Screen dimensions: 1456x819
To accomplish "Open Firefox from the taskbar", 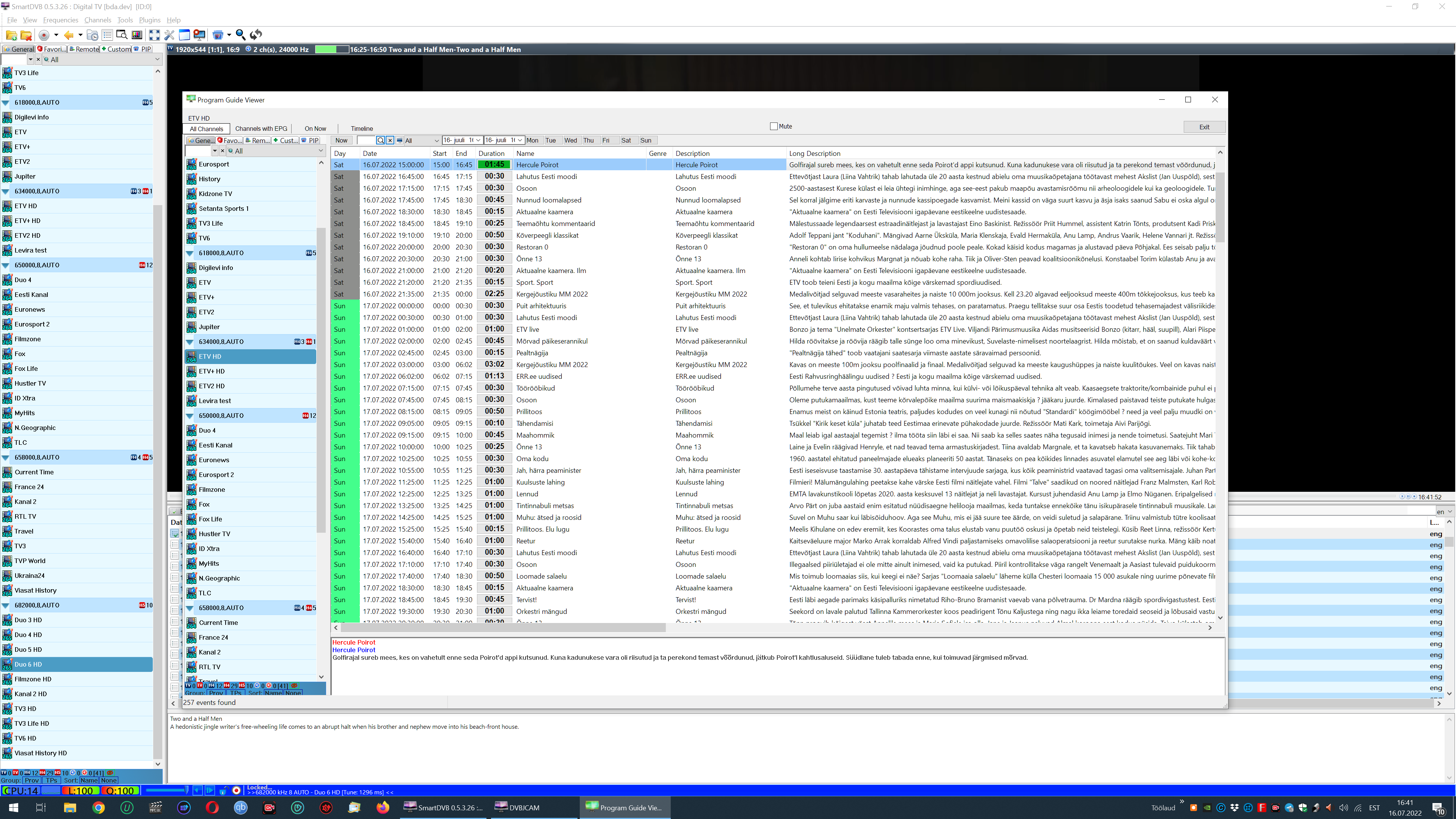I will pos(383,808).
